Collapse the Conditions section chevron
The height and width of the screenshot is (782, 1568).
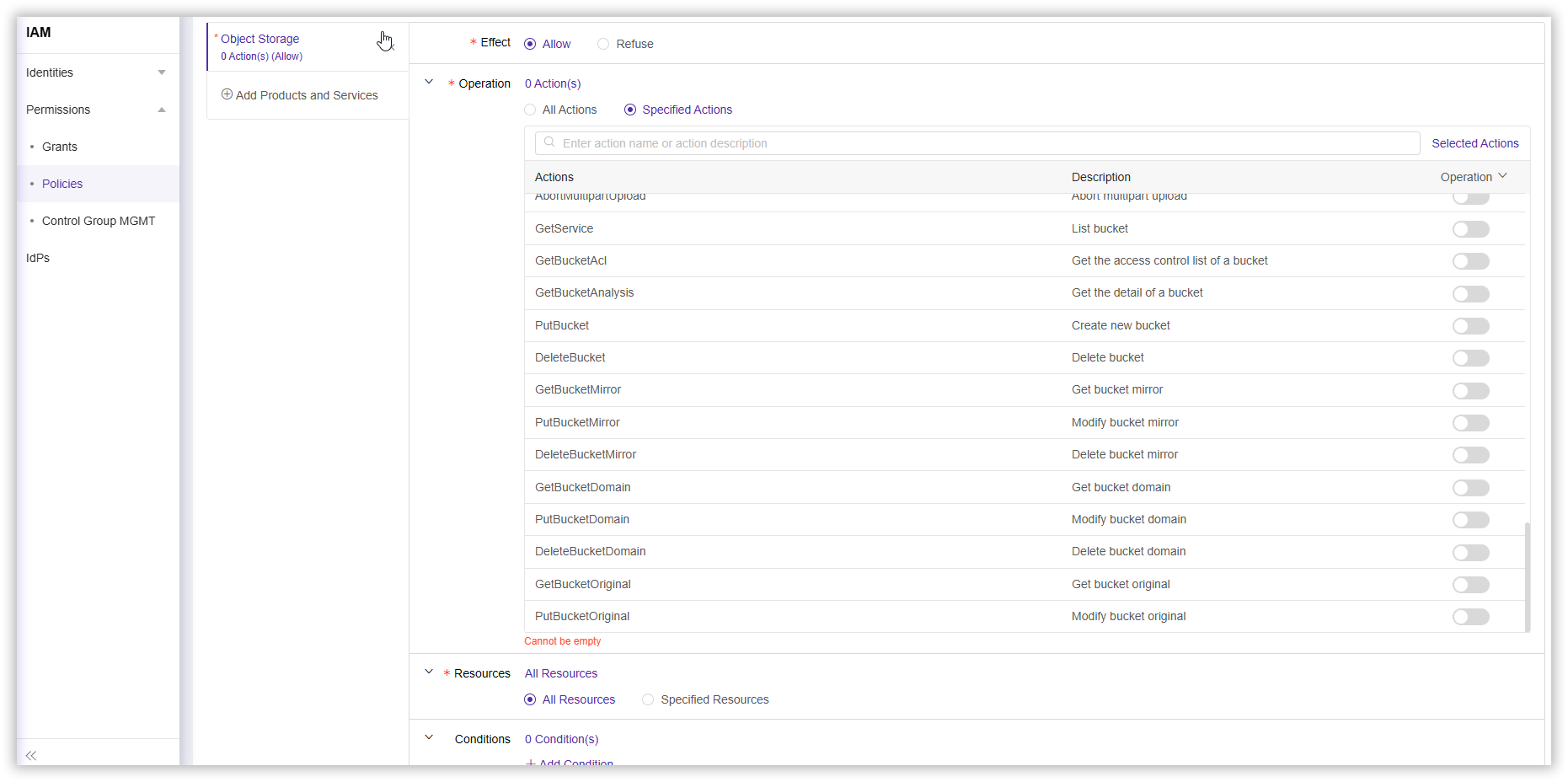pos(429,738)
